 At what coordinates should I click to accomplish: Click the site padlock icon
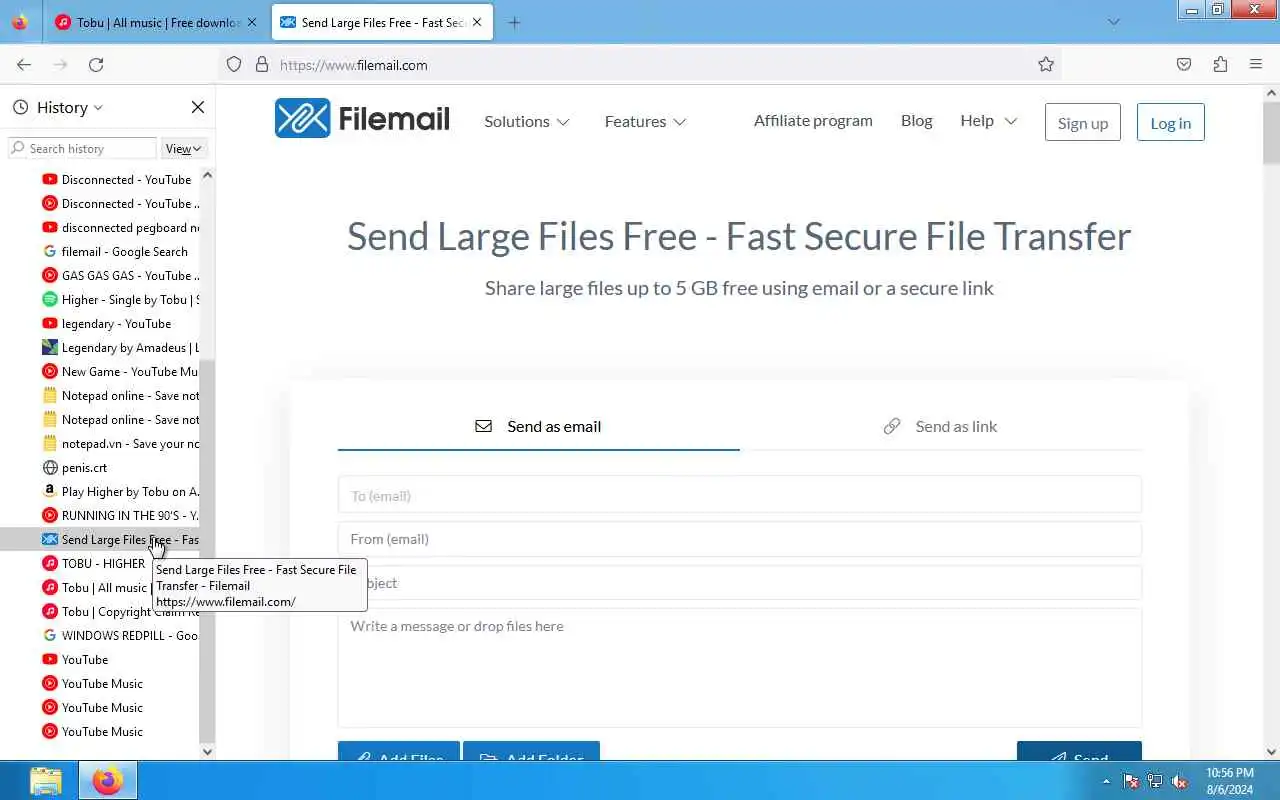pos(262,64)
